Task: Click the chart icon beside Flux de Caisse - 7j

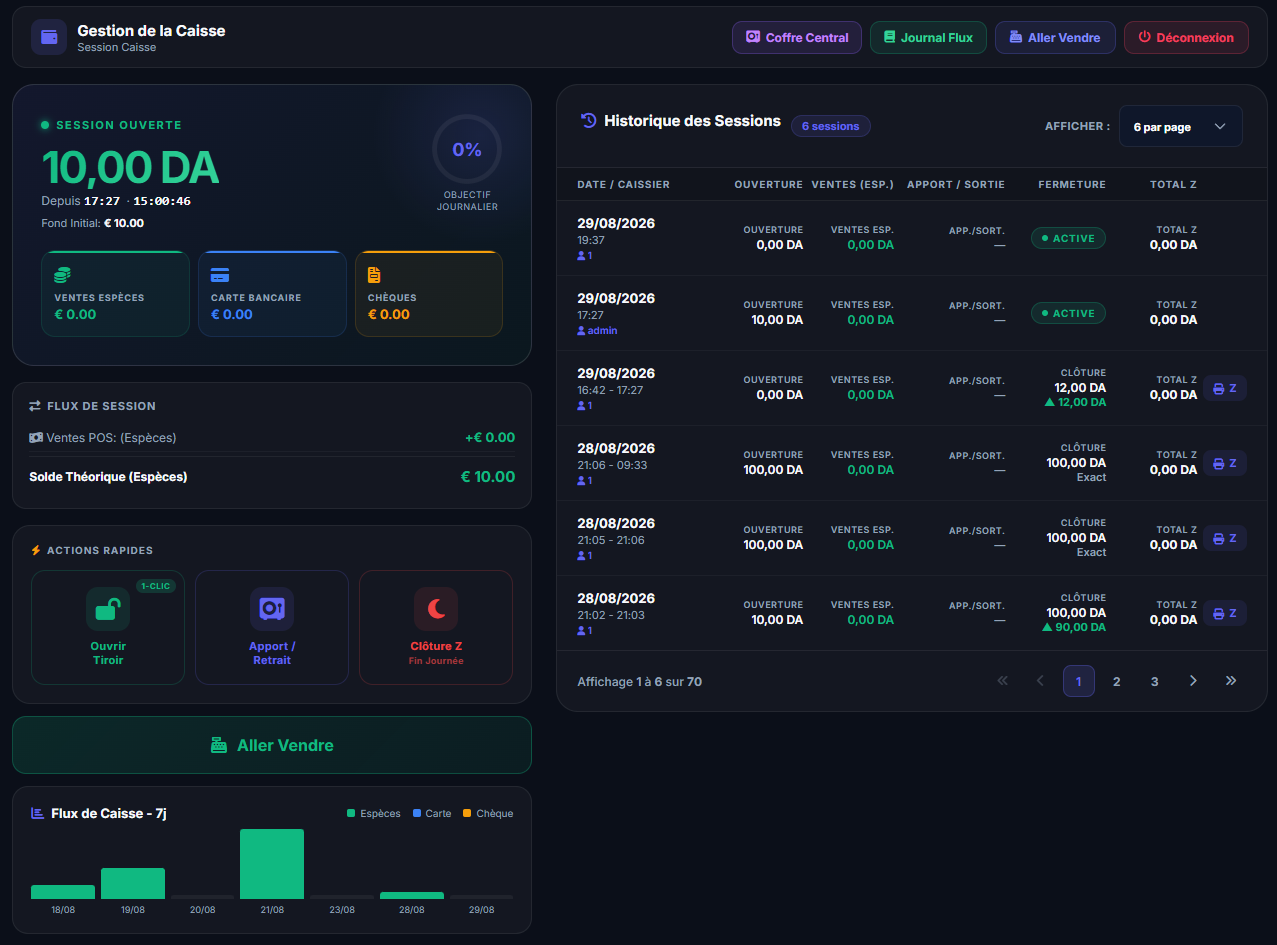Action: [x=37, y=813]
